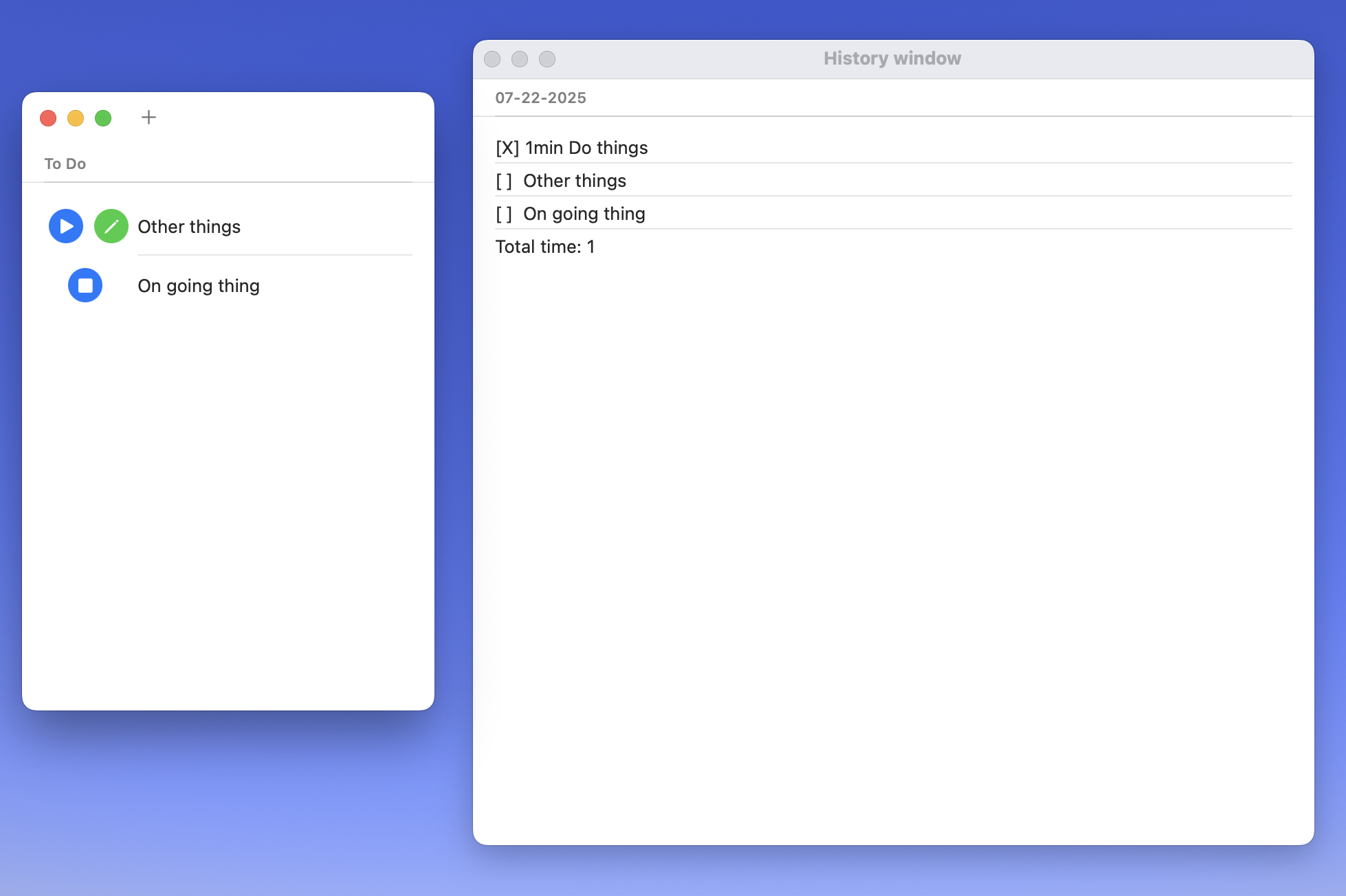Select the Other things task label
1346x896 pixels.
pyautogui.click(x=189, y=226)
